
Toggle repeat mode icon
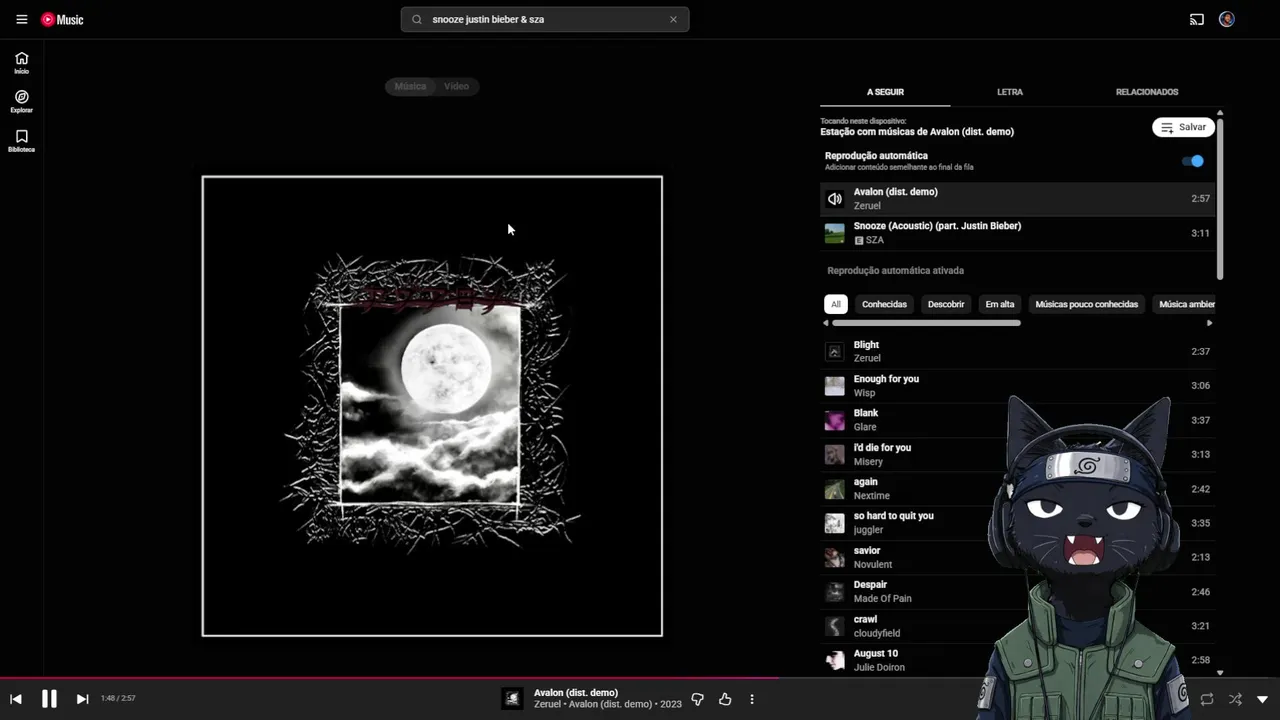(x=1207, y=699)
